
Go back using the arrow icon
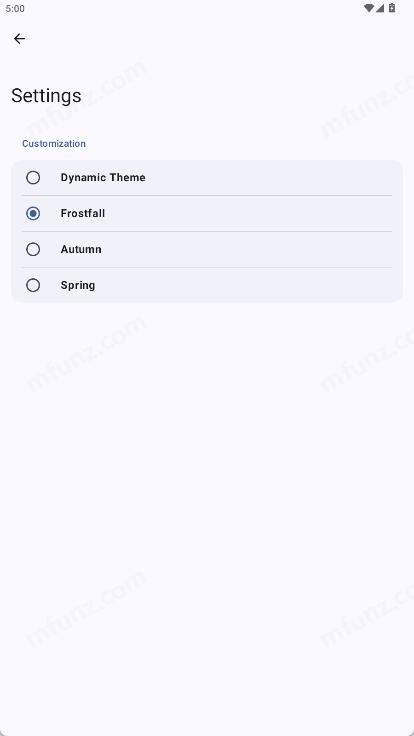coord(19,38)
